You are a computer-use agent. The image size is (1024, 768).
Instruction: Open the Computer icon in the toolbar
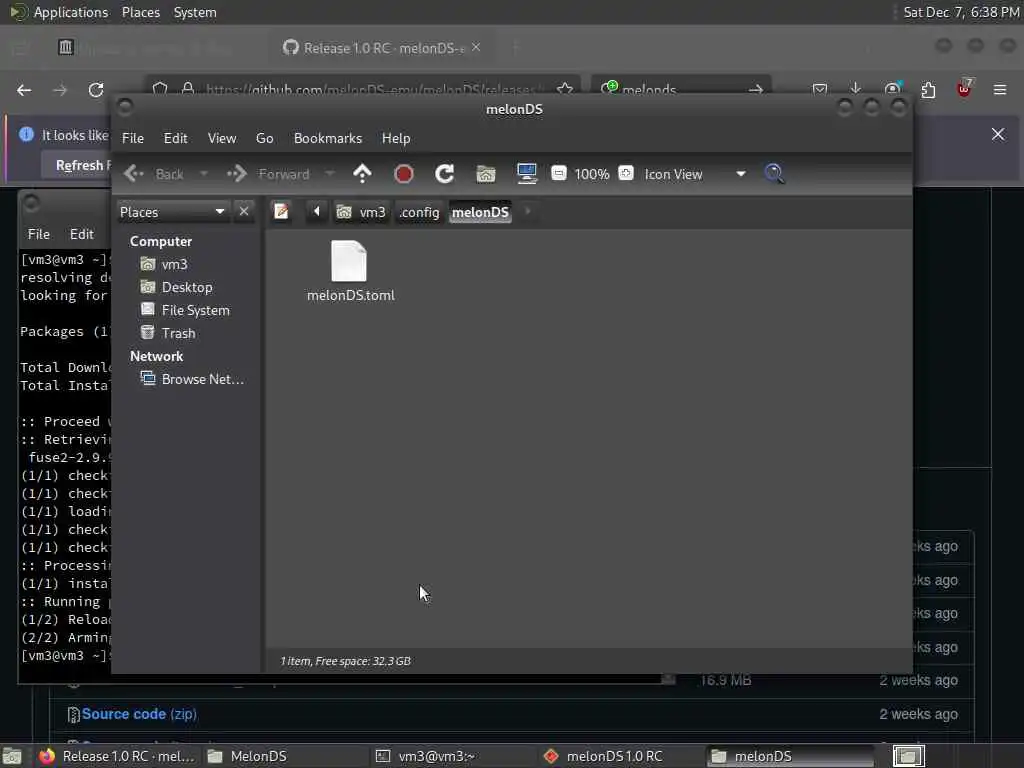526,173
